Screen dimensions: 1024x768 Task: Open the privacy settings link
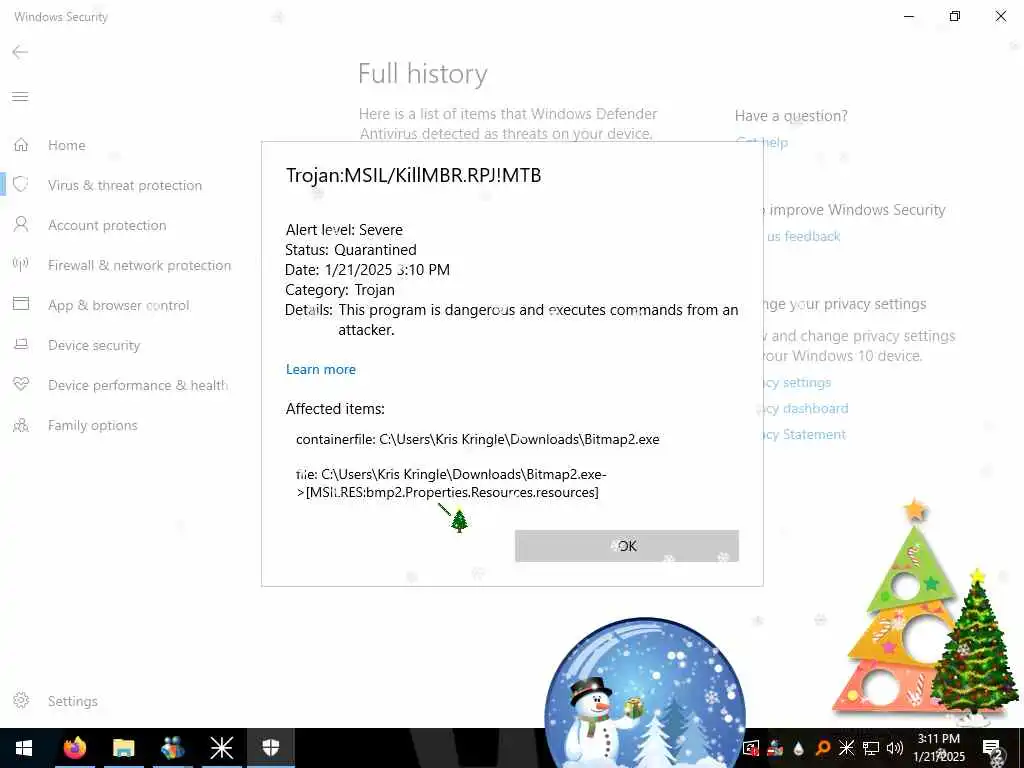[x=797, y=383]
